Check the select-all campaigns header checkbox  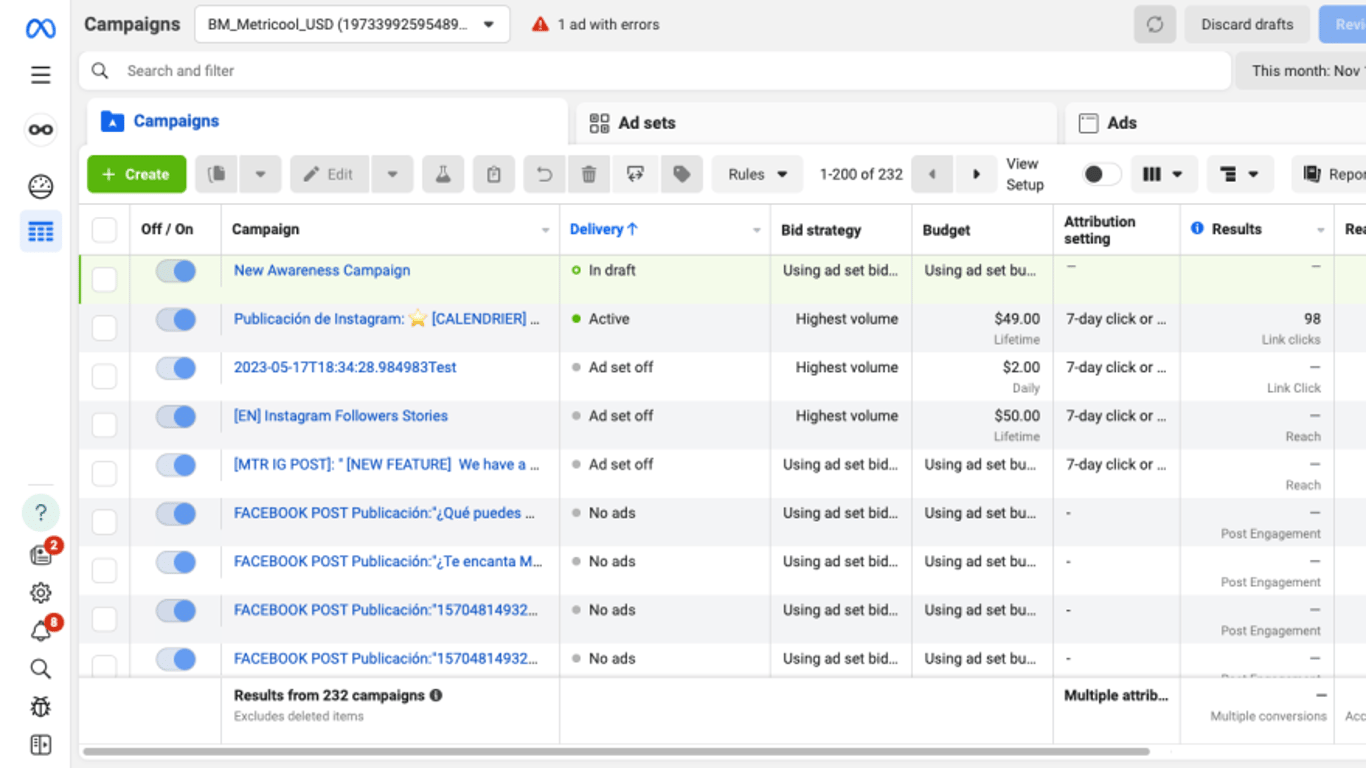point(104,230)
